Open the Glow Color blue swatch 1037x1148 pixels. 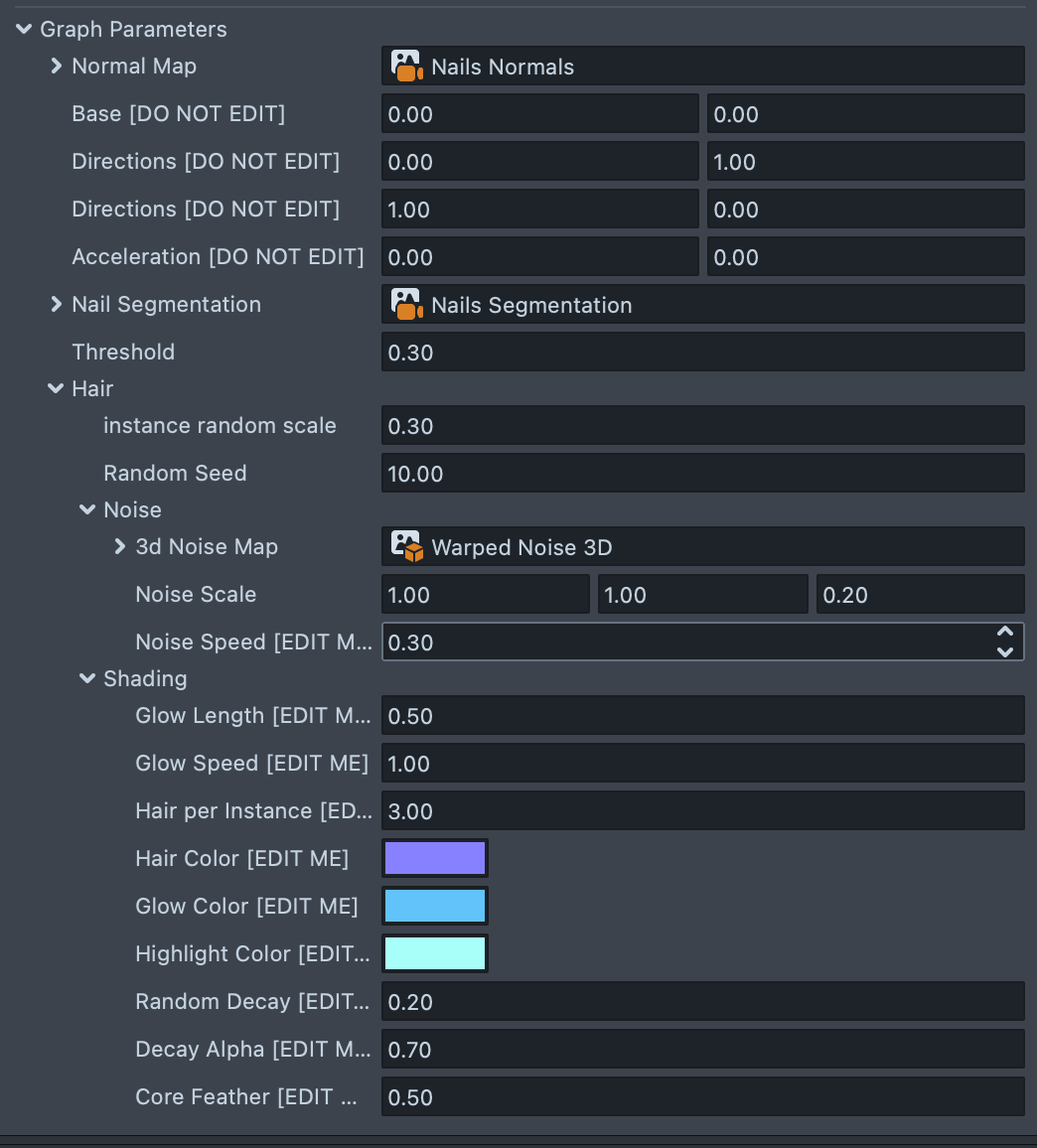pyautogui.click(x=435, y=907)
